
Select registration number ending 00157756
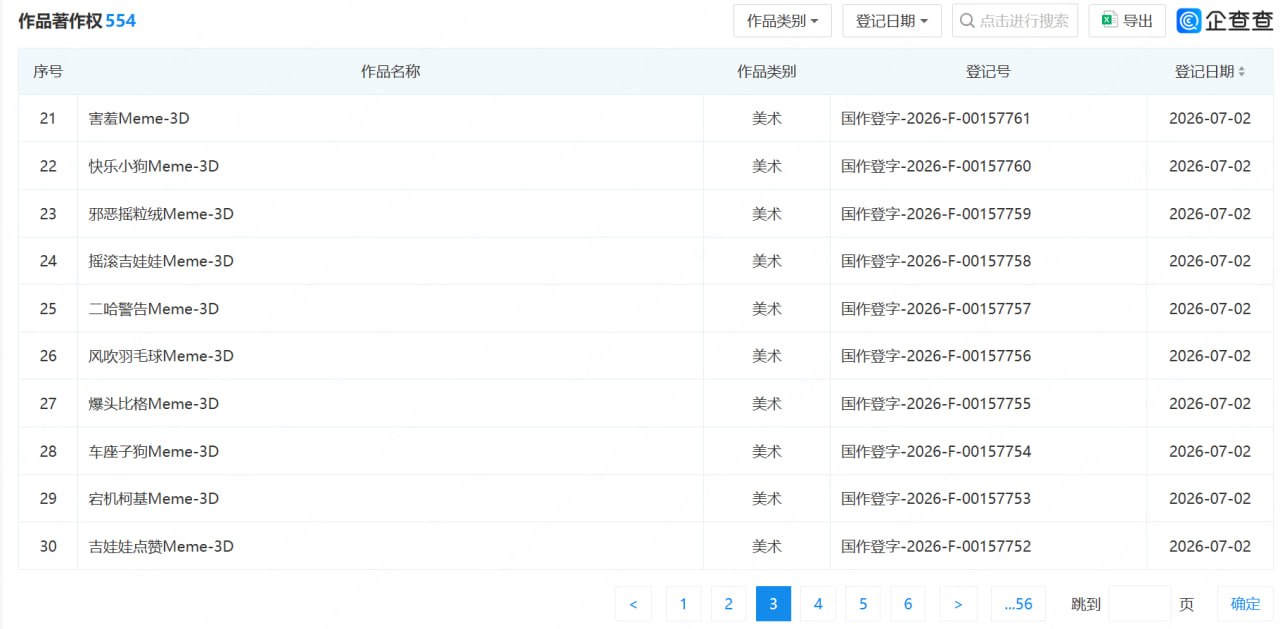click(x=936, y=356)
